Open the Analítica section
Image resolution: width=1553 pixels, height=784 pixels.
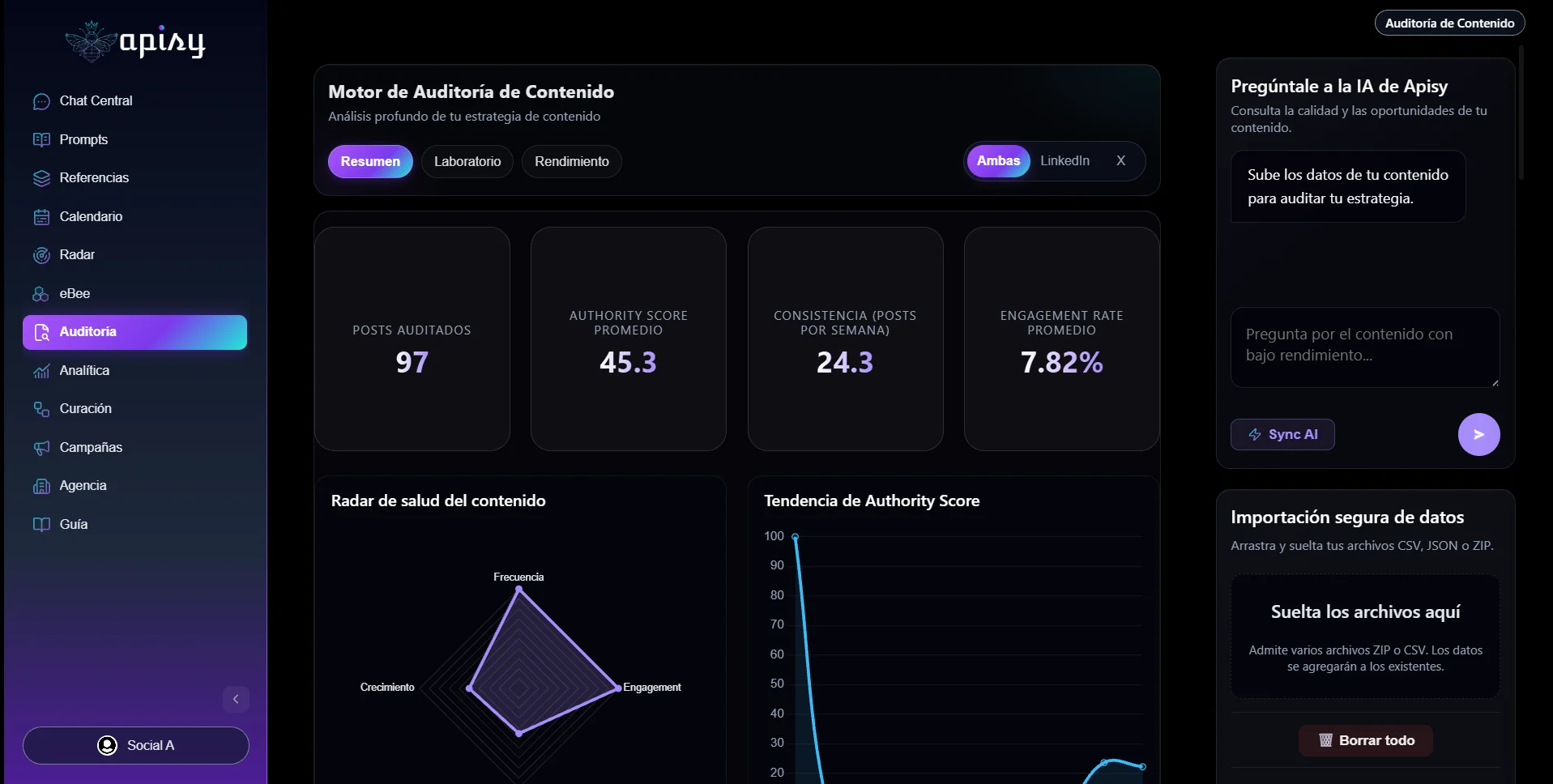[134, 371]
